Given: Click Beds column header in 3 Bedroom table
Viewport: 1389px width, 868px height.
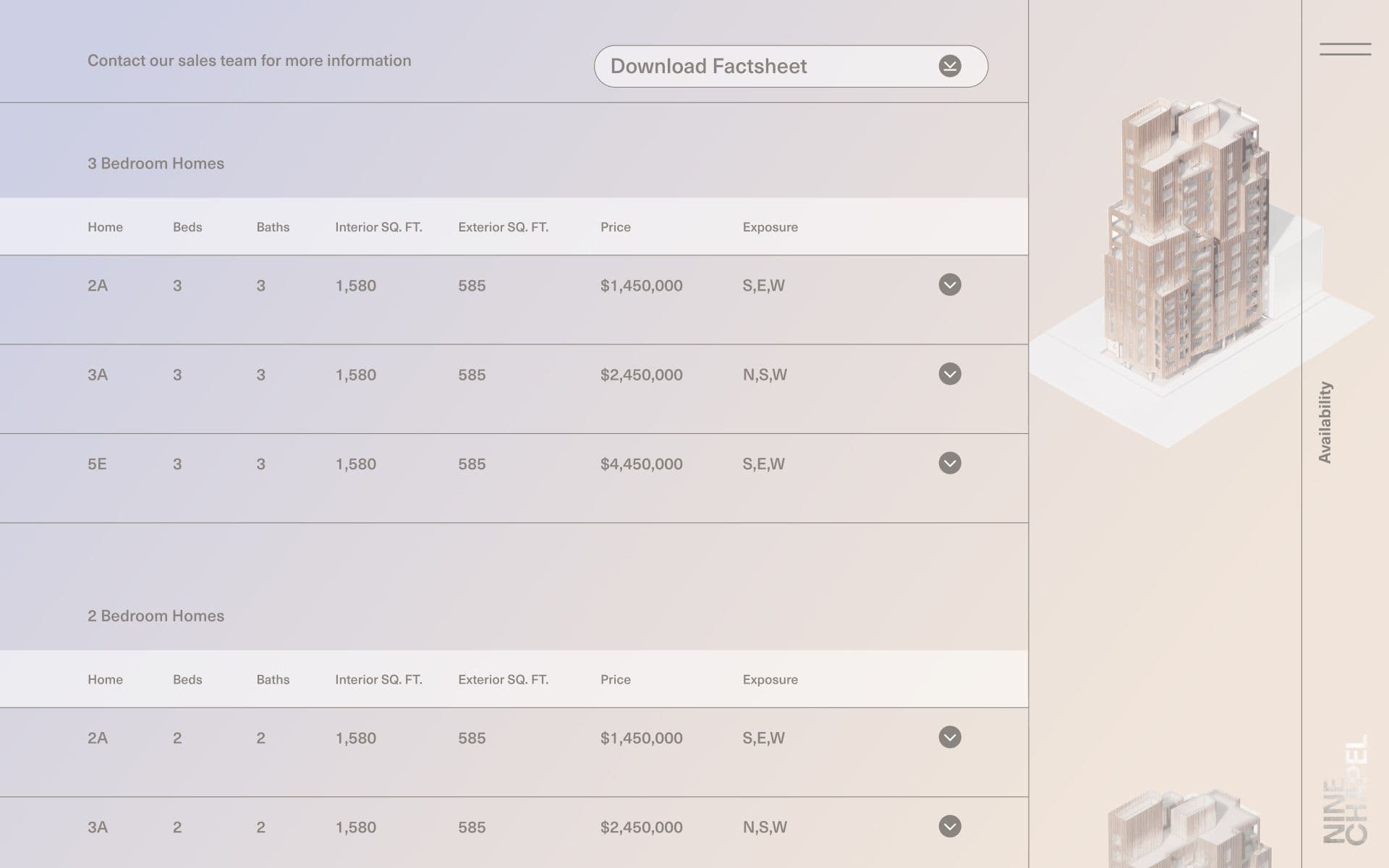Looking at the screenshot, I should [187, 227].
